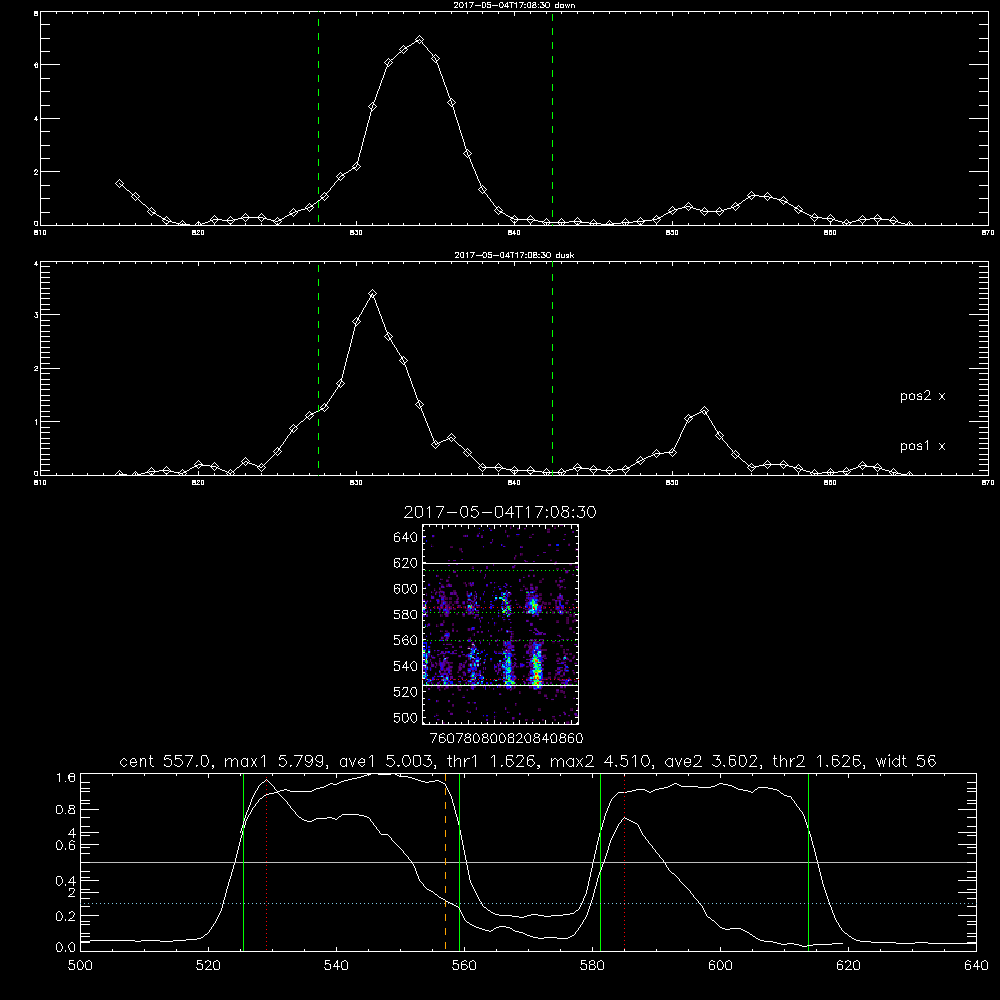Open the spectral heat map image
This screenshot has height=1000, width=1000.
pyautogui.click(x=501, y=624)
